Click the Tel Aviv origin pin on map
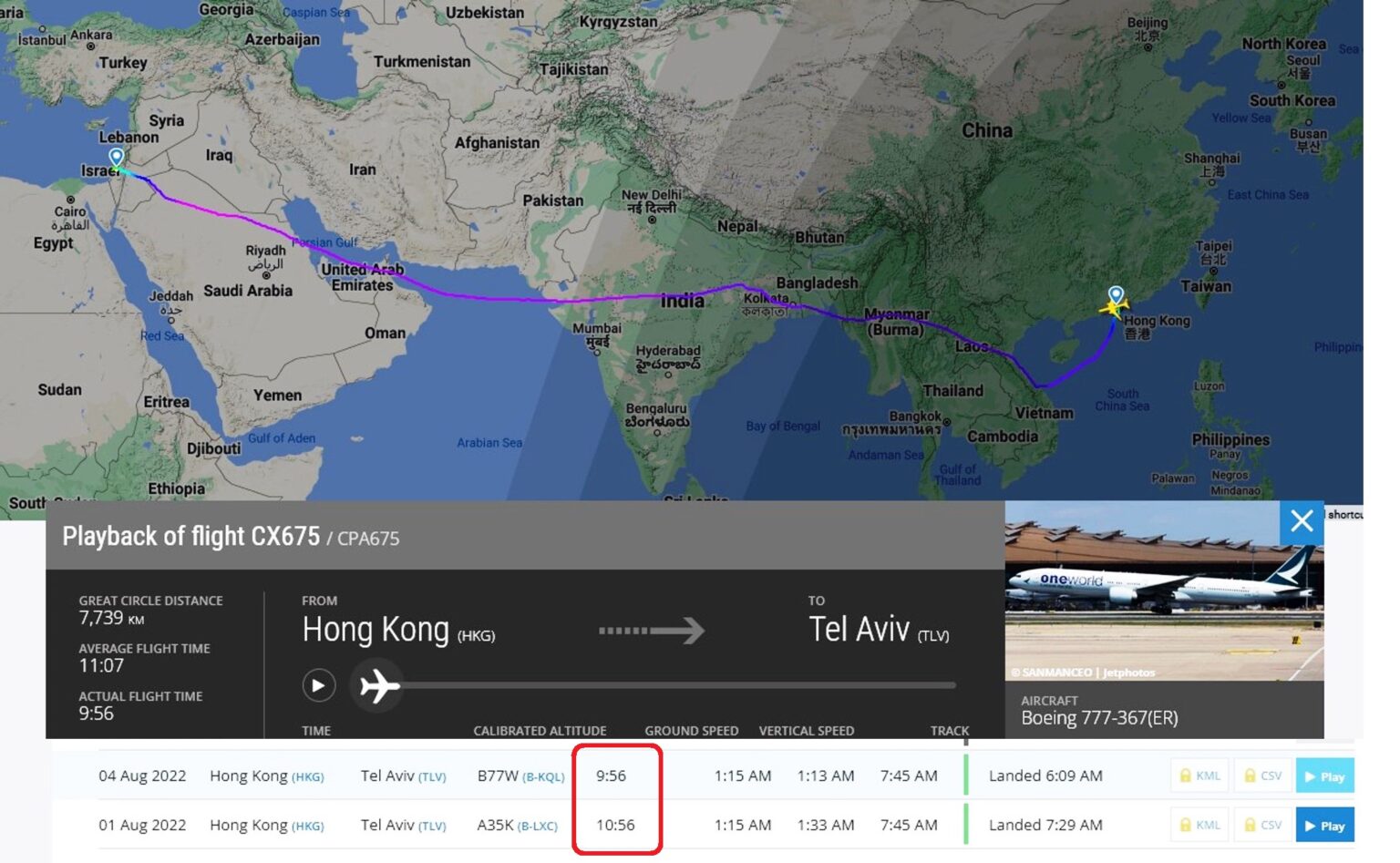 [x=117, y=158]
